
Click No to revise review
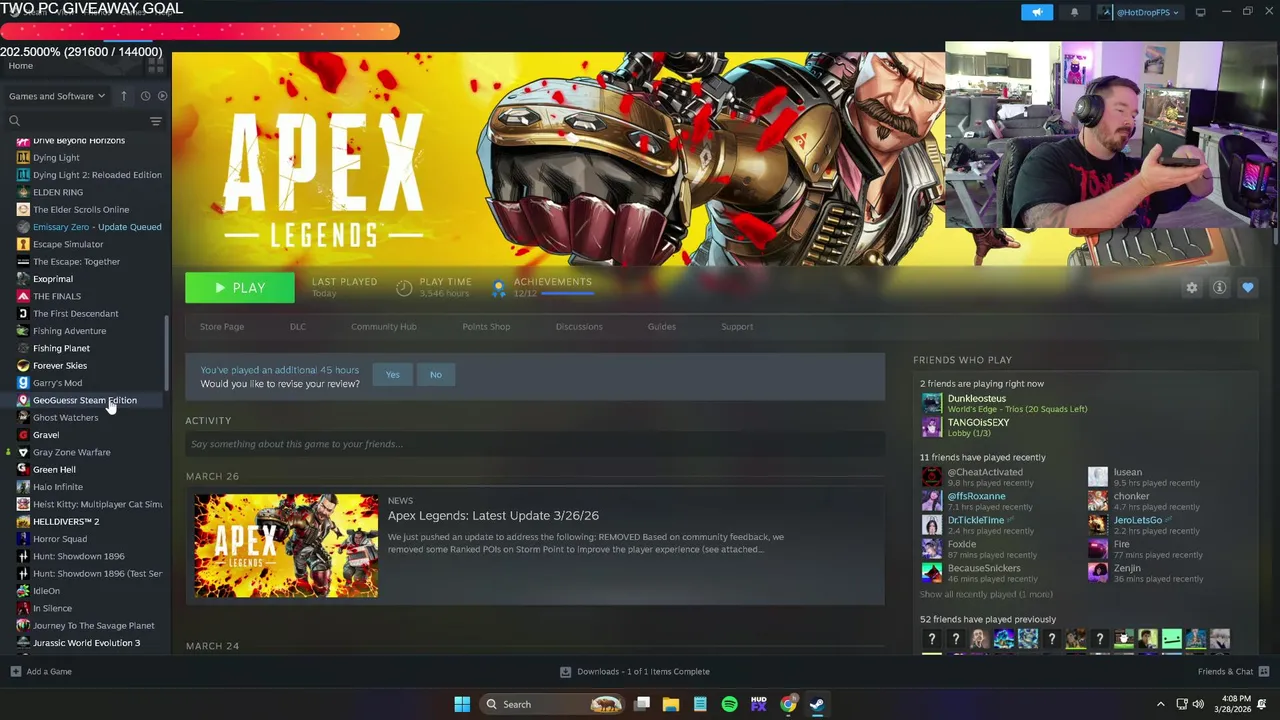coord(435,375)
